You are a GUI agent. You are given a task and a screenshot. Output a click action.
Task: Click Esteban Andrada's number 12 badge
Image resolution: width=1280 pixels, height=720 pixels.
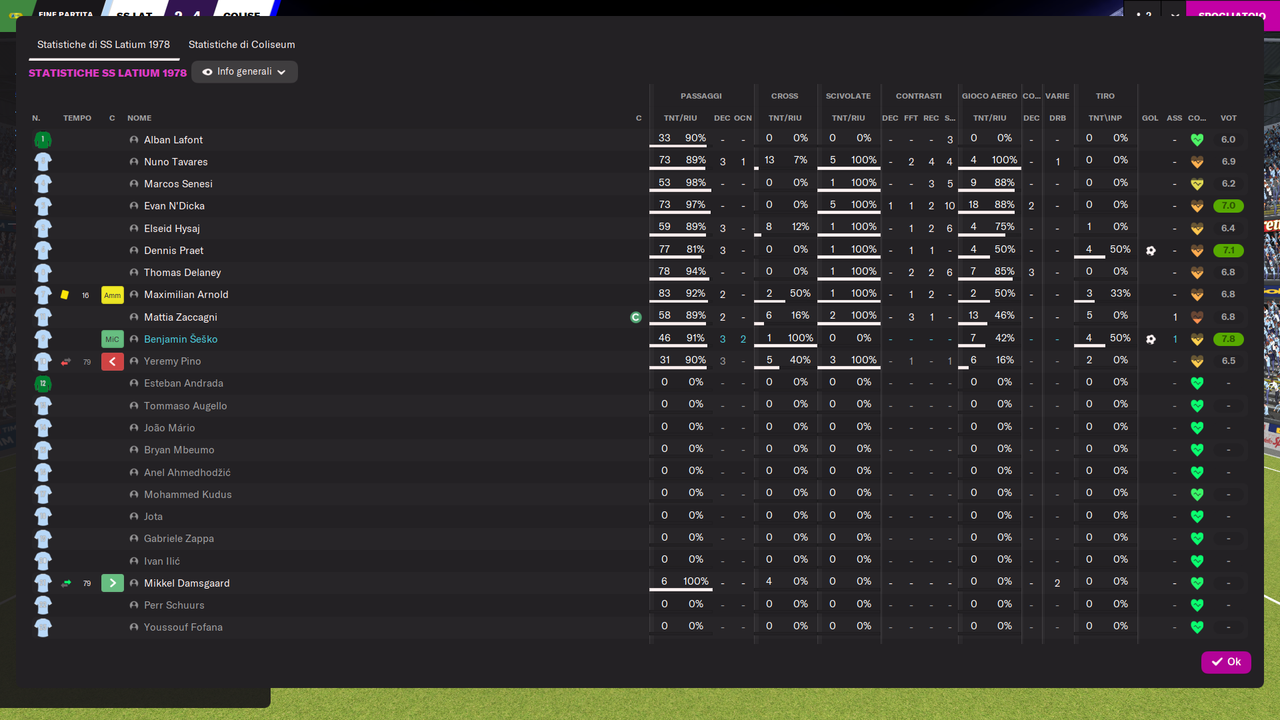(x=43, y=384)
